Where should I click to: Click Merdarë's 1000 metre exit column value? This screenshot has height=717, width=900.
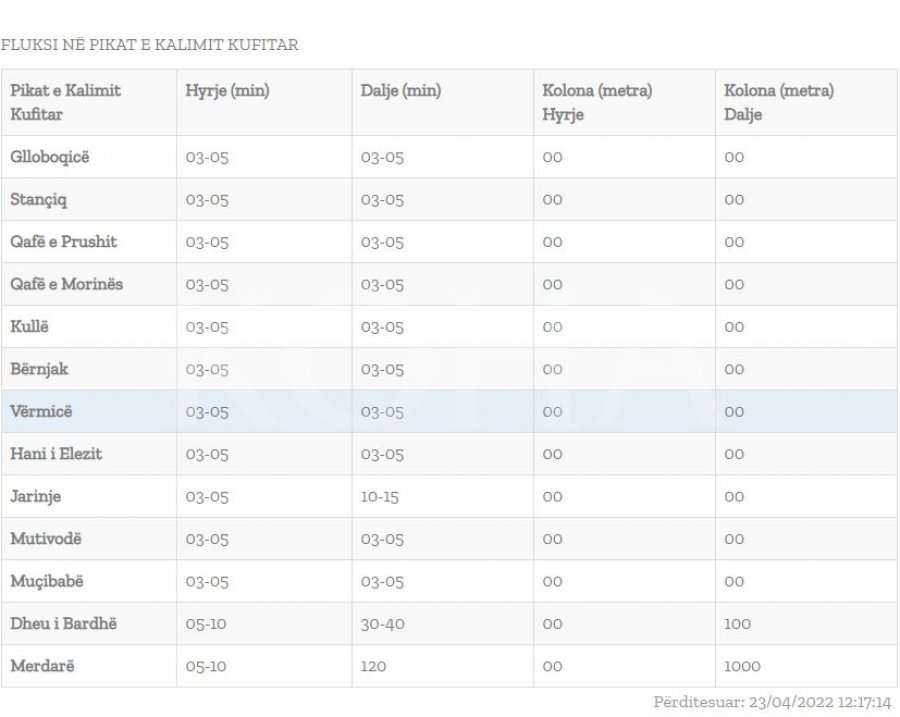click(742, 666)
